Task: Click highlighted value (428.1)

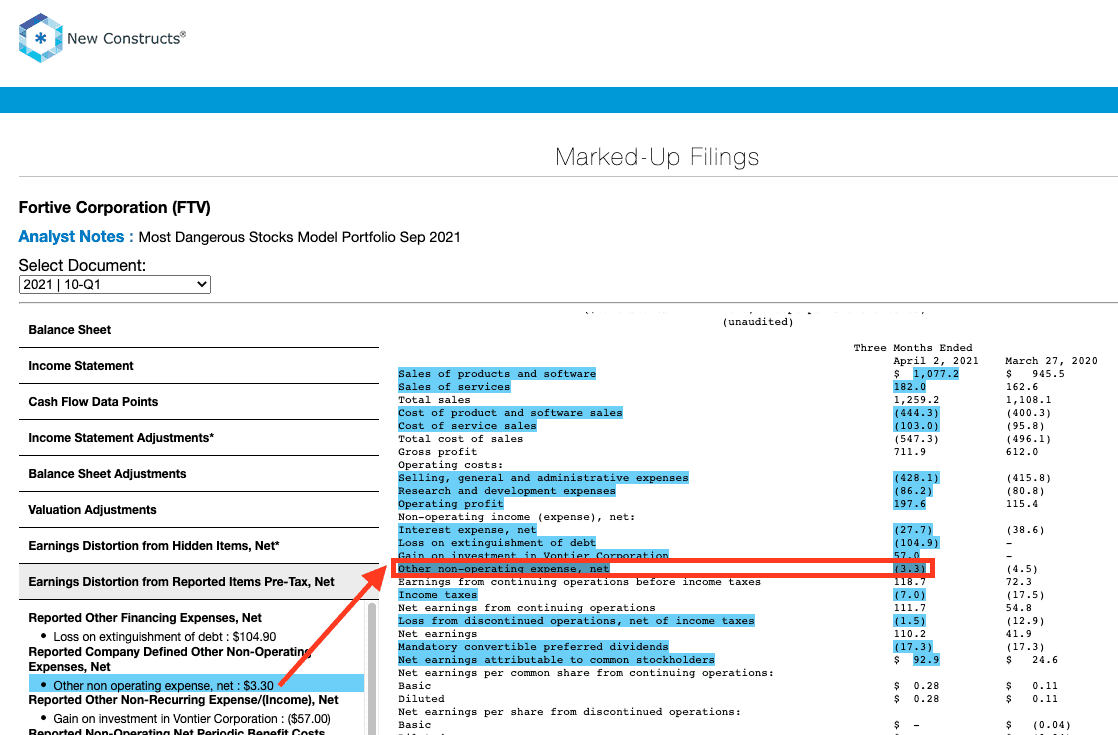Action: click(x=916, y=478)
